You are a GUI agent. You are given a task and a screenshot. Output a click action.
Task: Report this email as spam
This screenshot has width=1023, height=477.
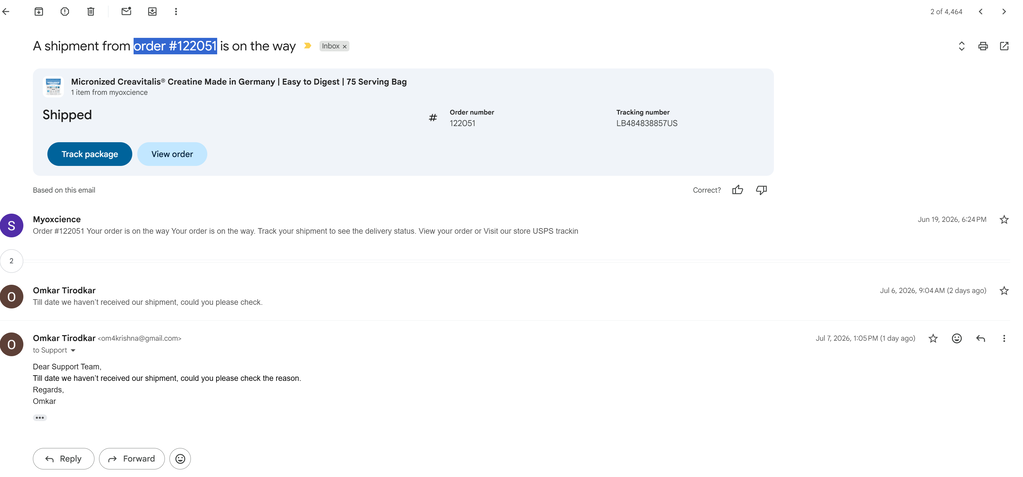coord(65,12)
